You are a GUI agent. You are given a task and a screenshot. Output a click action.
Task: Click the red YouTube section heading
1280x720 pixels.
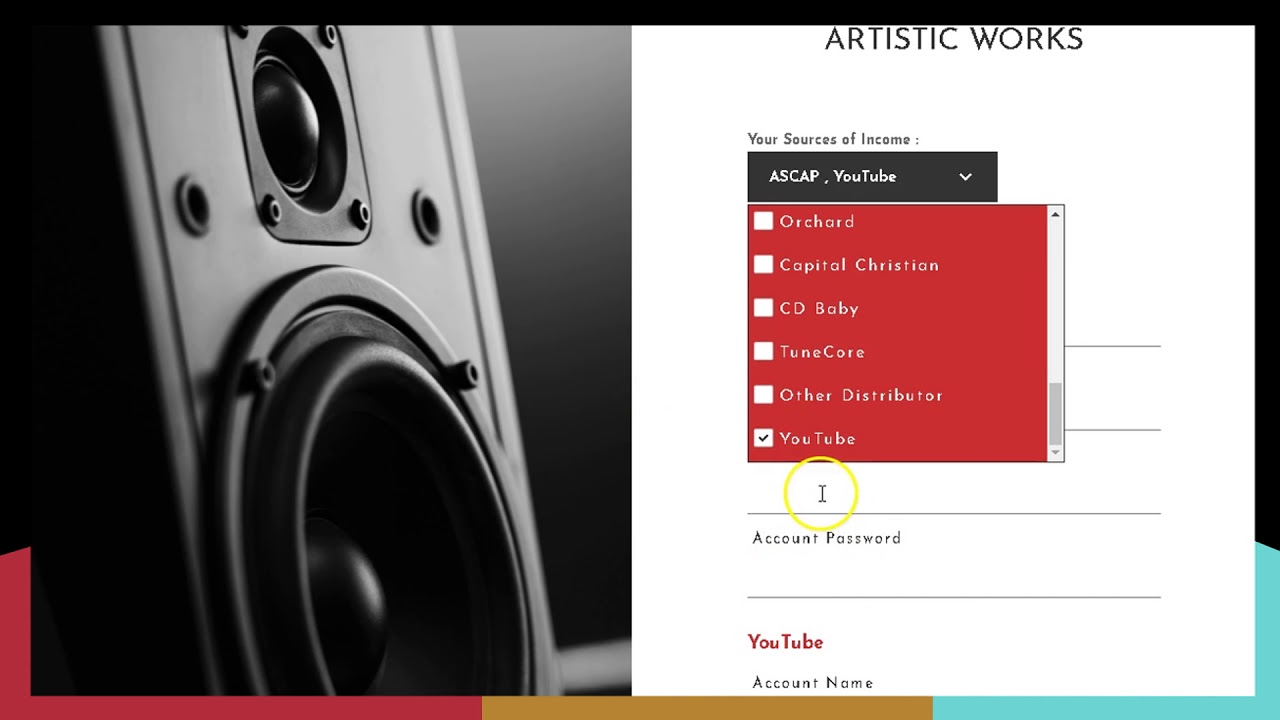785,642
